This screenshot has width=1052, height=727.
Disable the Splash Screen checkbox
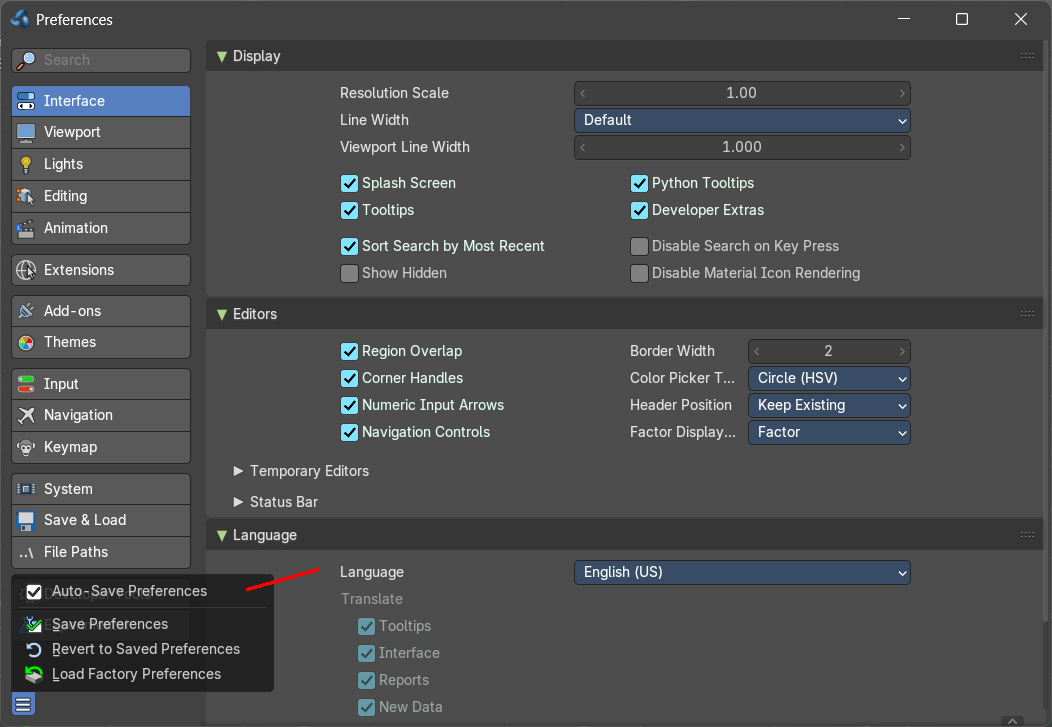click(x=349, y=183)
